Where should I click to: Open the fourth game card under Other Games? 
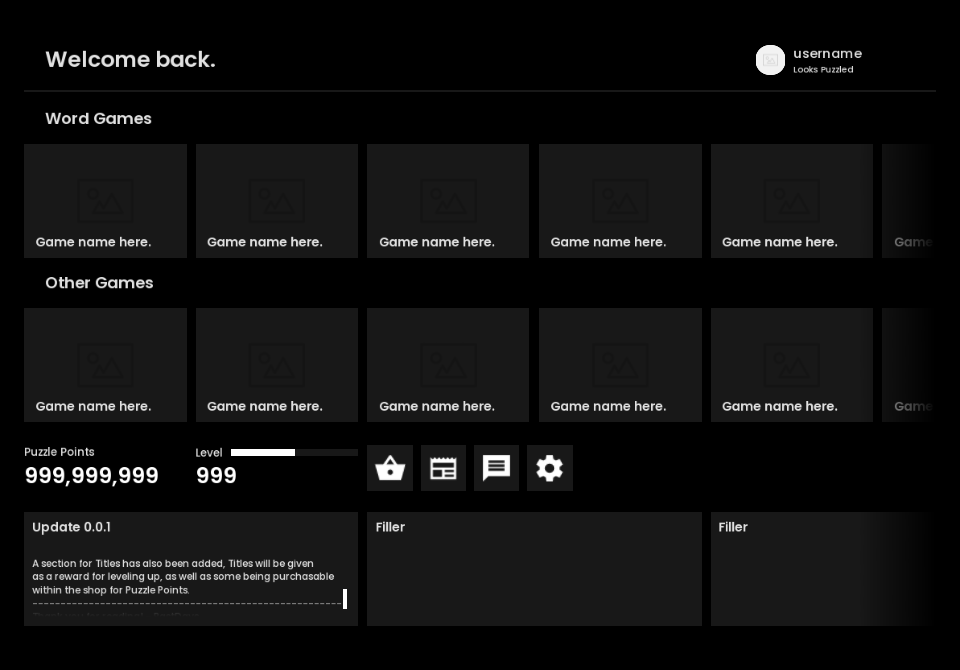tap(620, 365)
